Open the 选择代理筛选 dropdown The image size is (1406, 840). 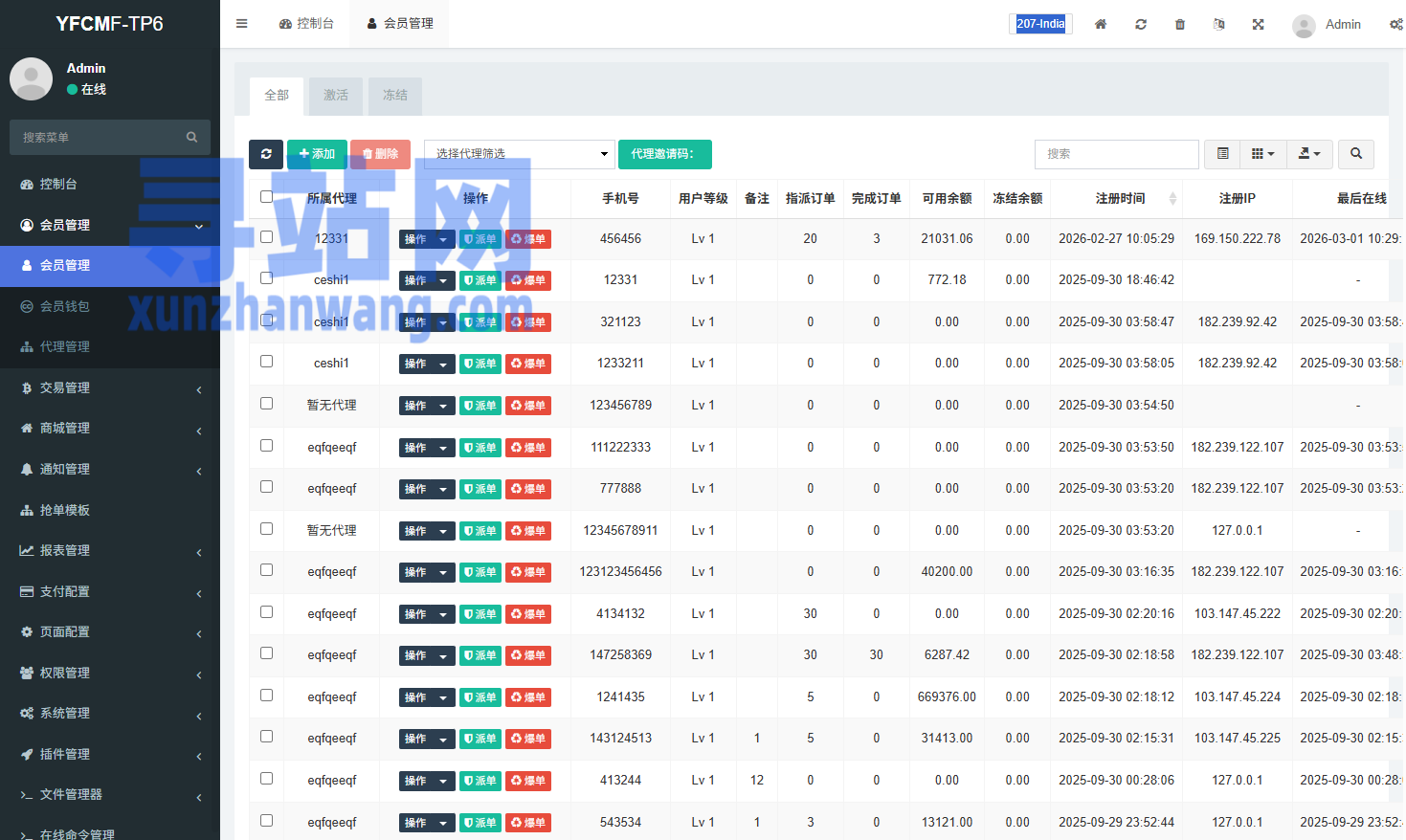519,154
